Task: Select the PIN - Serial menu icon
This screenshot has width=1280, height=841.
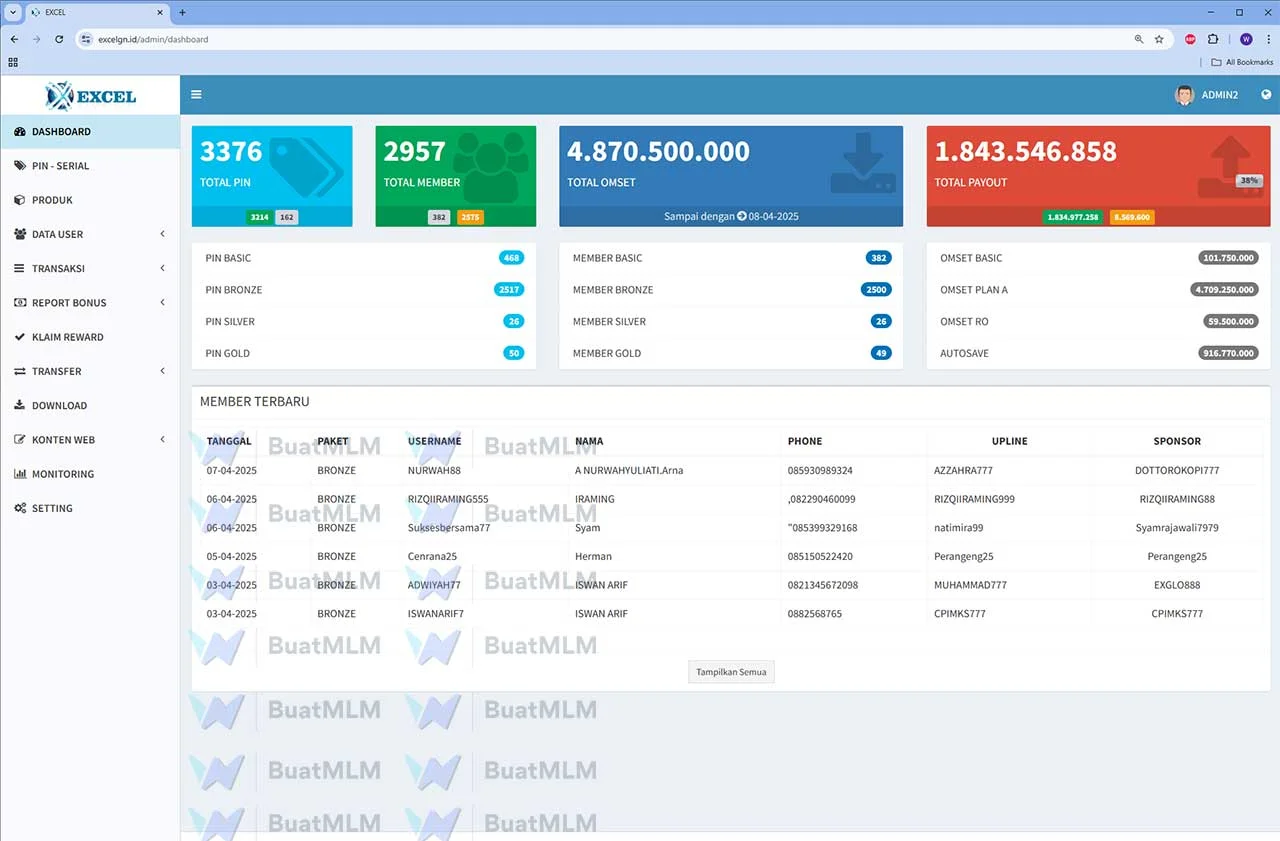Action: 19,165
